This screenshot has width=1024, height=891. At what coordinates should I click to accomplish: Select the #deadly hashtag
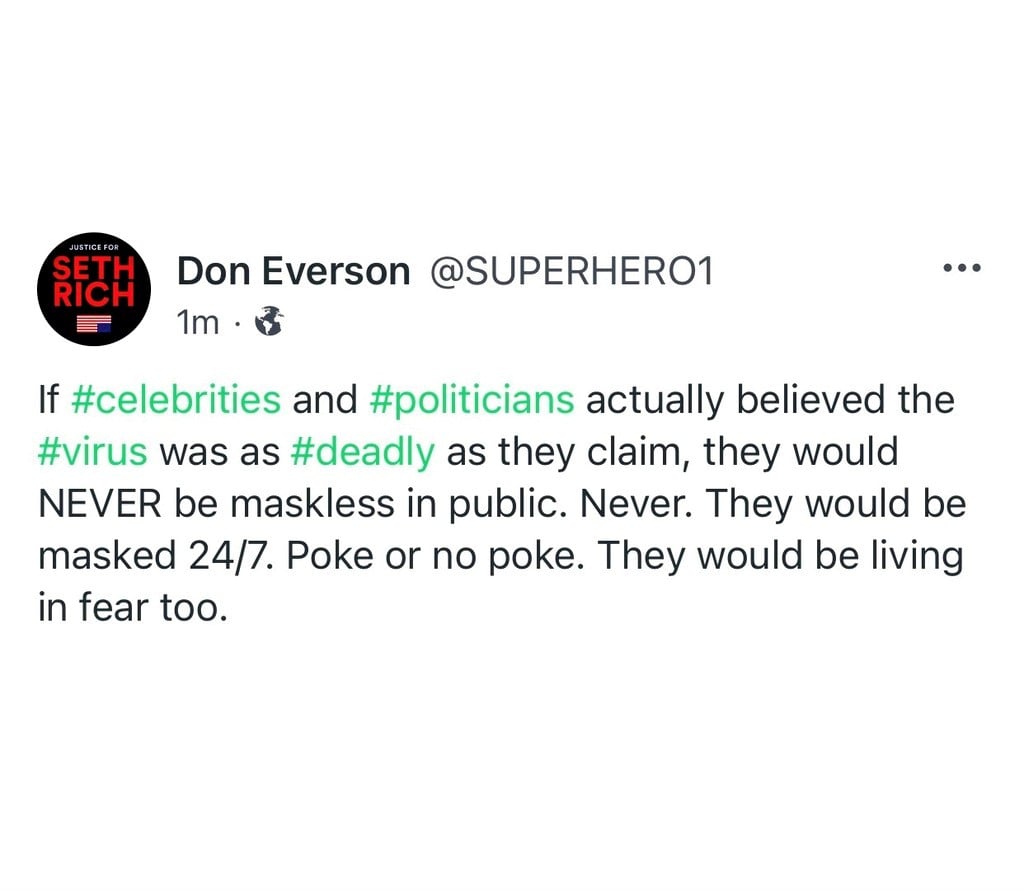click(x=363, y=452)
